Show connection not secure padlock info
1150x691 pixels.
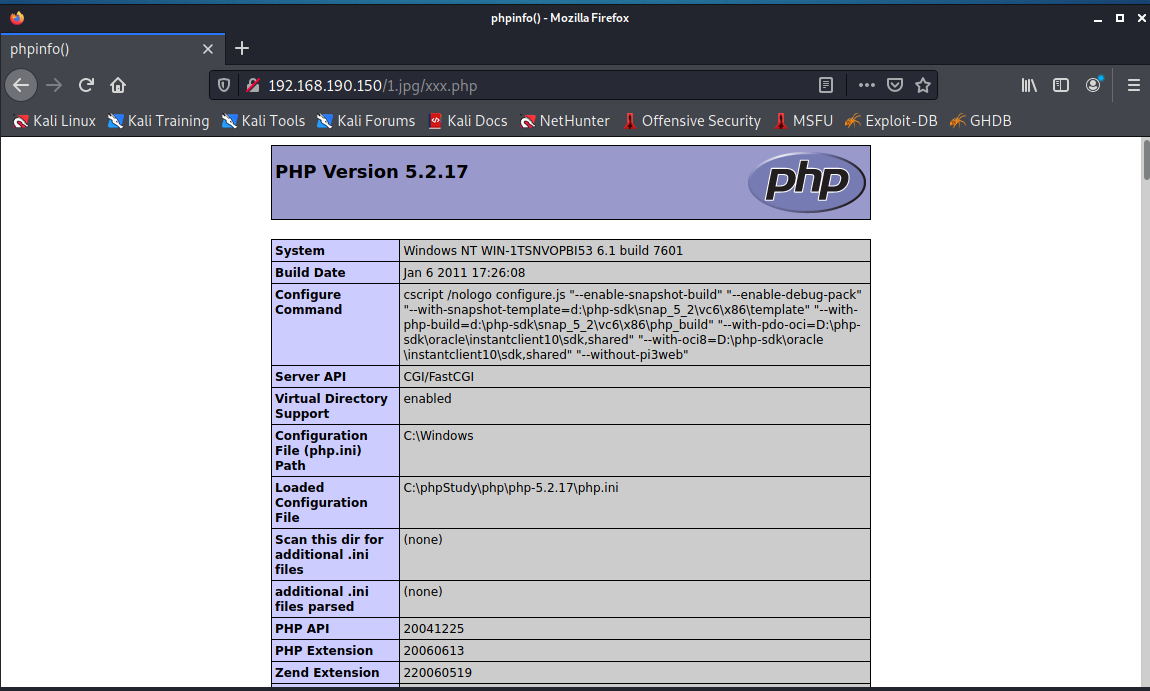coord(253,86)
